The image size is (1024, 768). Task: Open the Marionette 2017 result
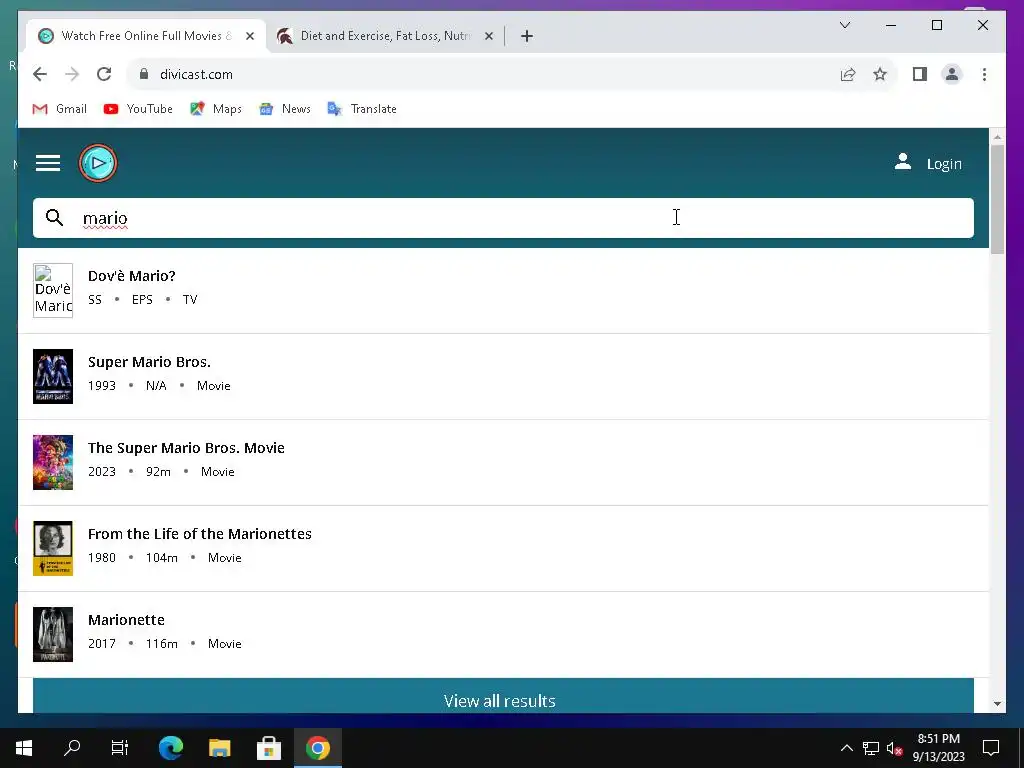click(x=503, y=635)
